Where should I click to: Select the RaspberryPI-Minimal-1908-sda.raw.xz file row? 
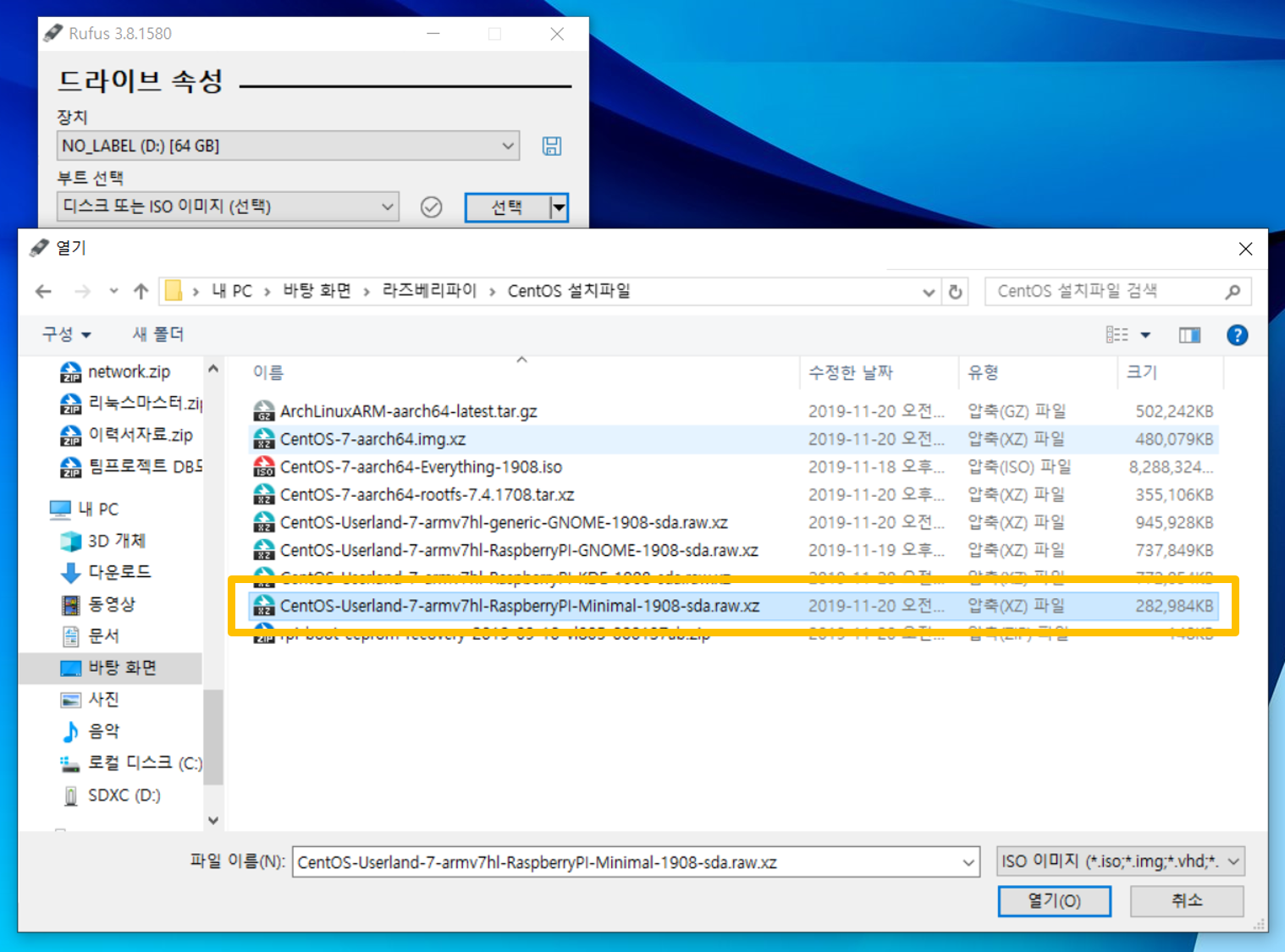click(734, 606)
